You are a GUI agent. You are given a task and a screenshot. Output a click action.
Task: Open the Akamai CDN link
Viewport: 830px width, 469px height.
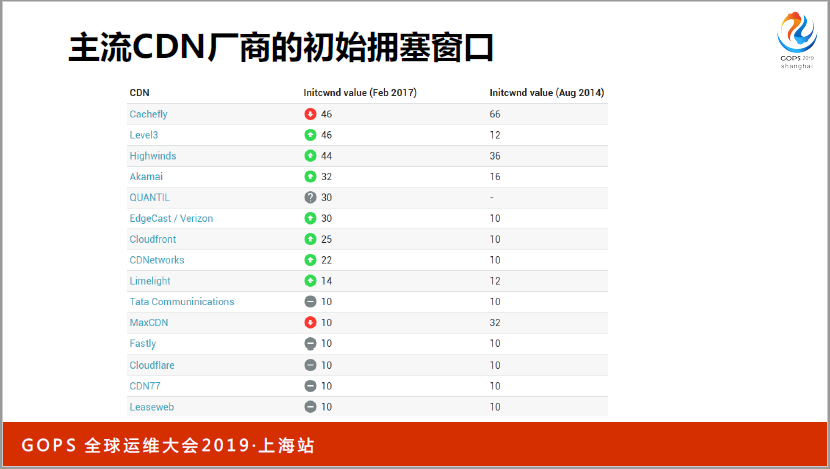[x=146, y=177]
